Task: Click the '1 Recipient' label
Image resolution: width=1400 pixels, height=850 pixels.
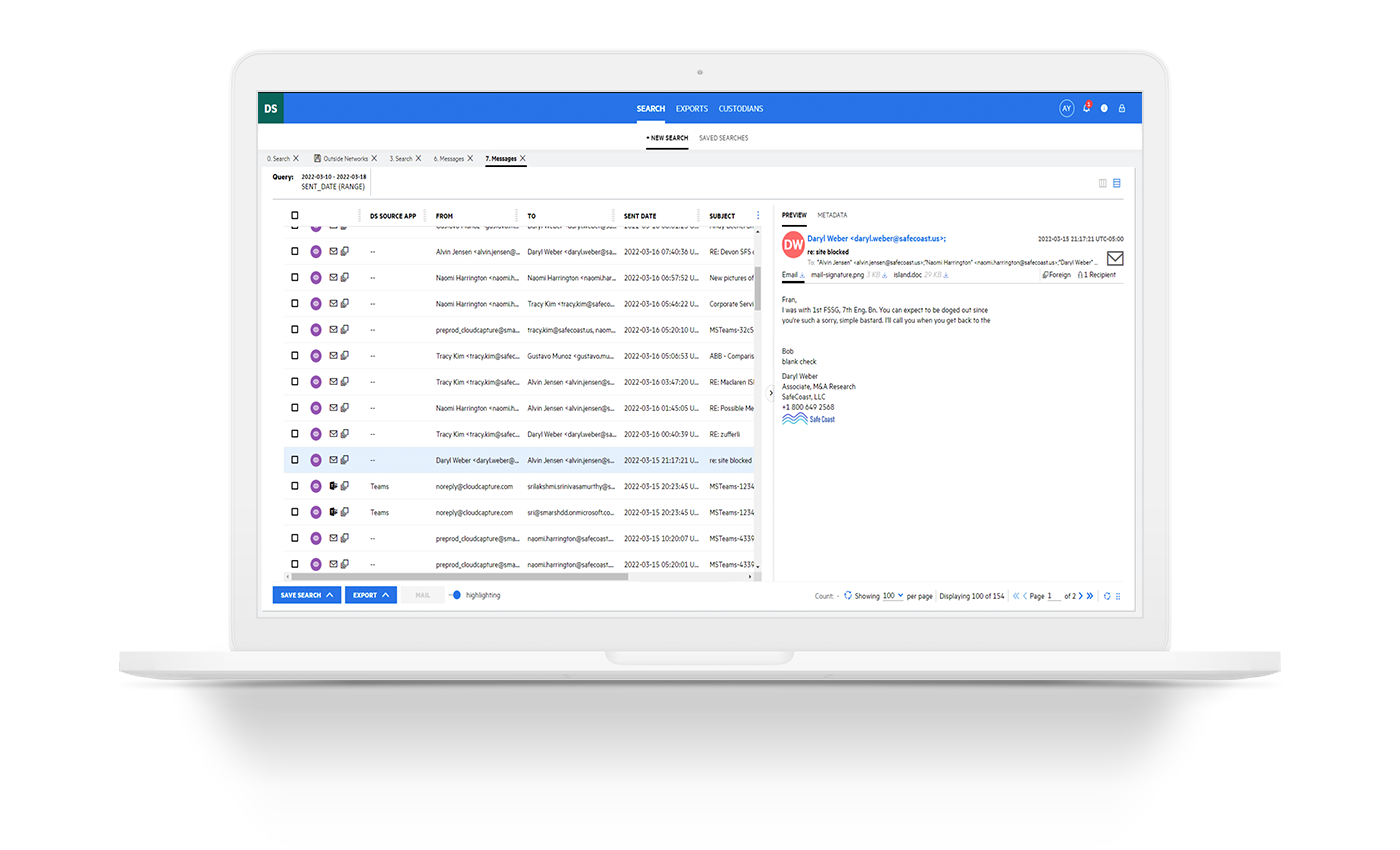Action: pyautogui.click(x=1097, y=274)
